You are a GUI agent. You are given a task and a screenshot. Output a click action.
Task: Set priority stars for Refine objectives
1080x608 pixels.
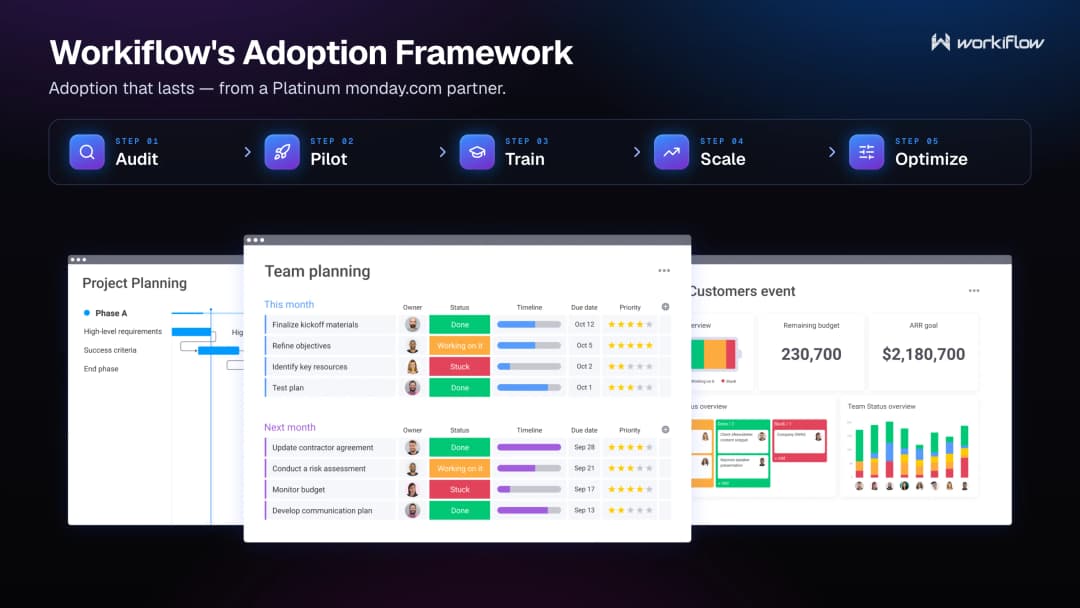coord(630,346)
